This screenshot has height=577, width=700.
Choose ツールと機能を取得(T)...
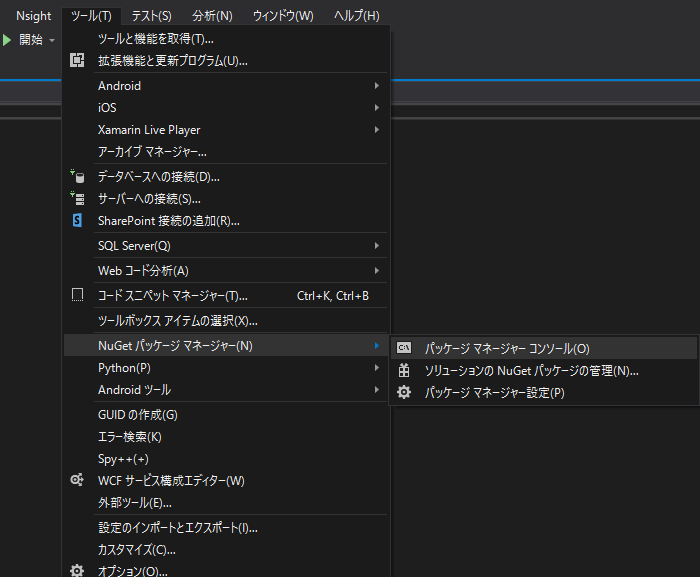point(226,39)
